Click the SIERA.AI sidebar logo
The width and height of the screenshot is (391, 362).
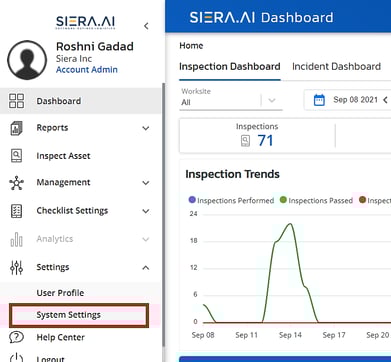pos(85,23)
